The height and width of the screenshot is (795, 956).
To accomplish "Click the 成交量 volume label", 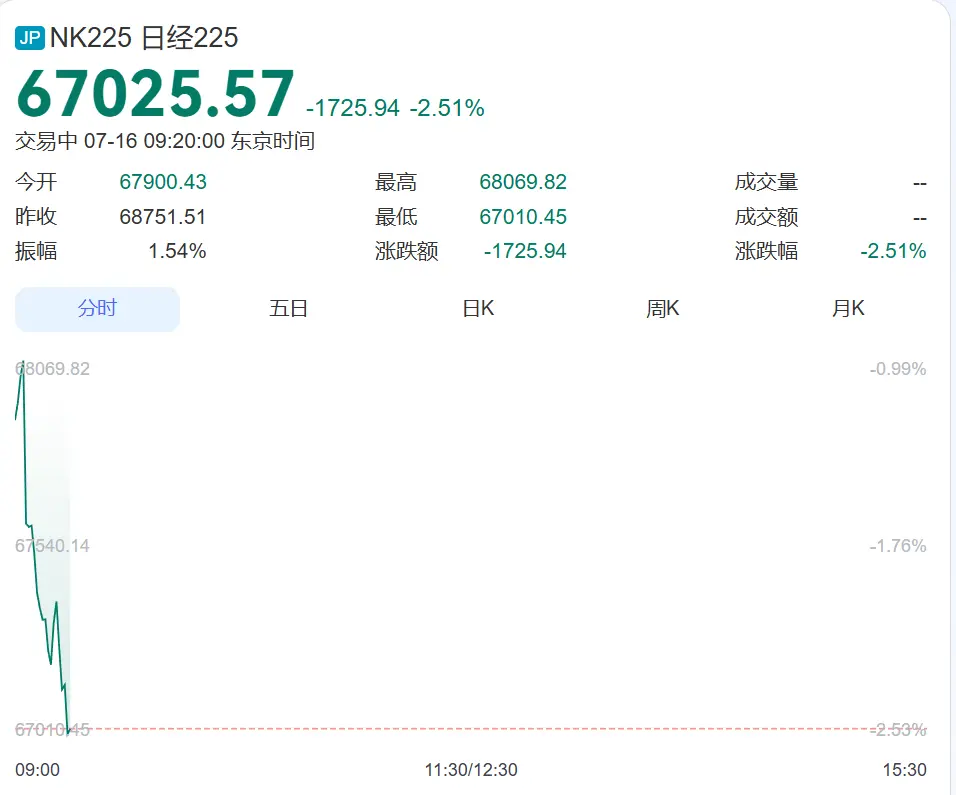I will click(x=766, y=182).
